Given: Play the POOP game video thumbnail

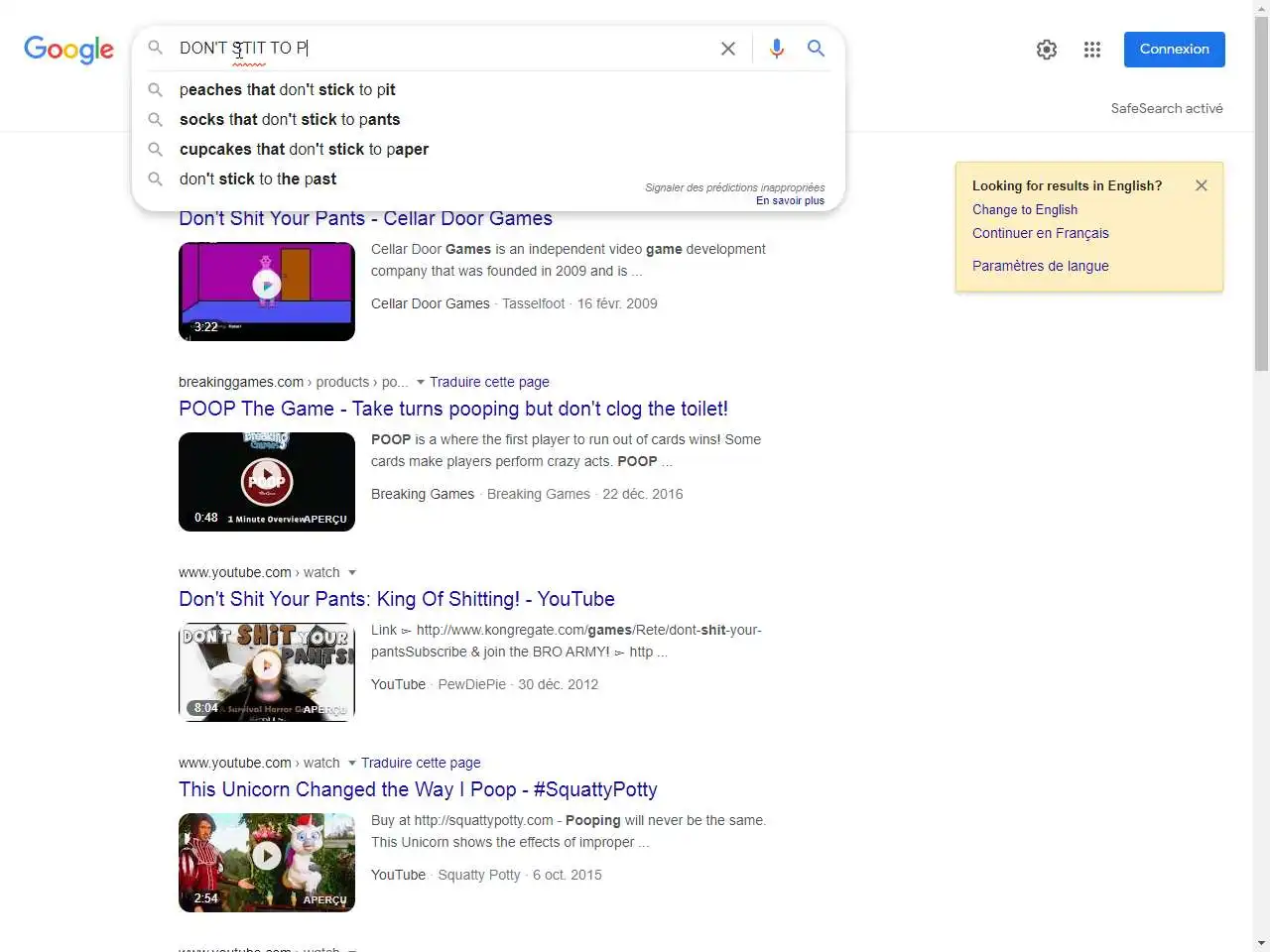Looking at the screenshot, I should (267, 482).
